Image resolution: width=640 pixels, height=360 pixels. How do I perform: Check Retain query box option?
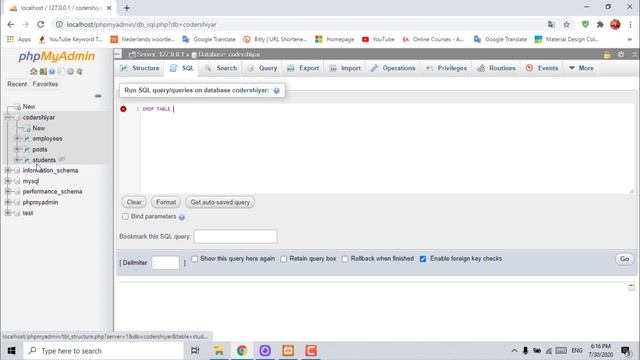[284, 259]
